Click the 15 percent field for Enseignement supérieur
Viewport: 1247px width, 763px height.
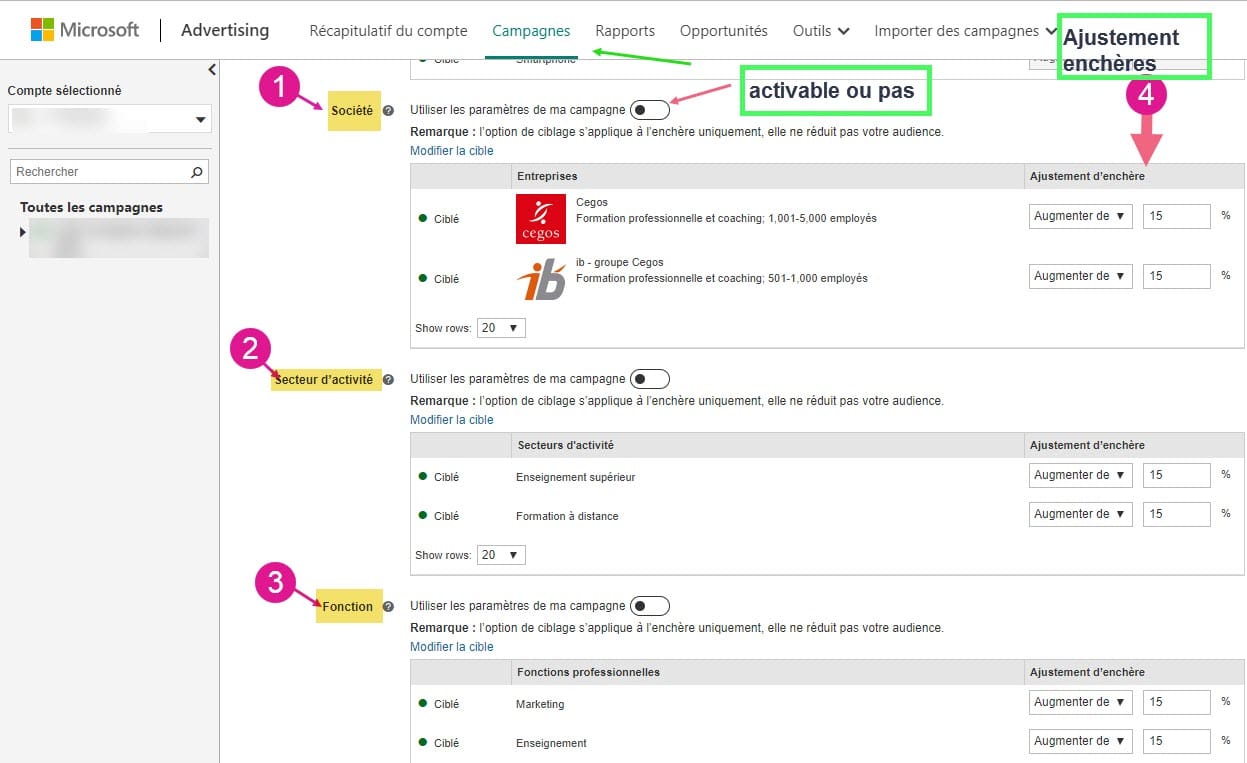pos(1176,475)
